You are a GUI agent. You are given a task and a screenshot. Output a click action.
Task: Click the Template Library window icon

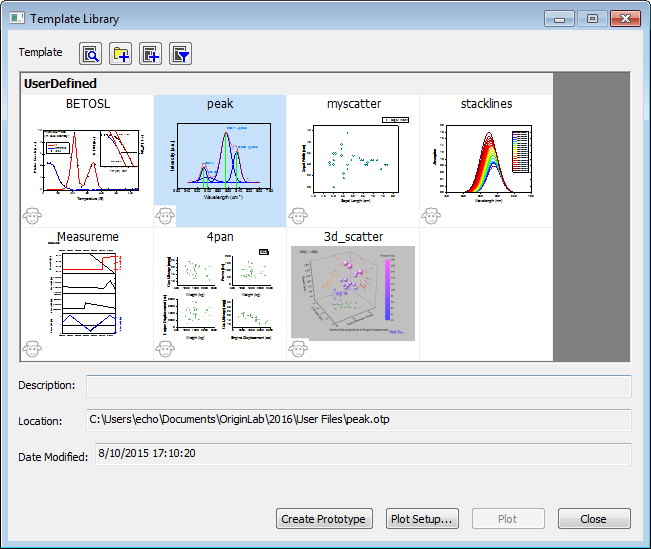click(x=17, y=18)
